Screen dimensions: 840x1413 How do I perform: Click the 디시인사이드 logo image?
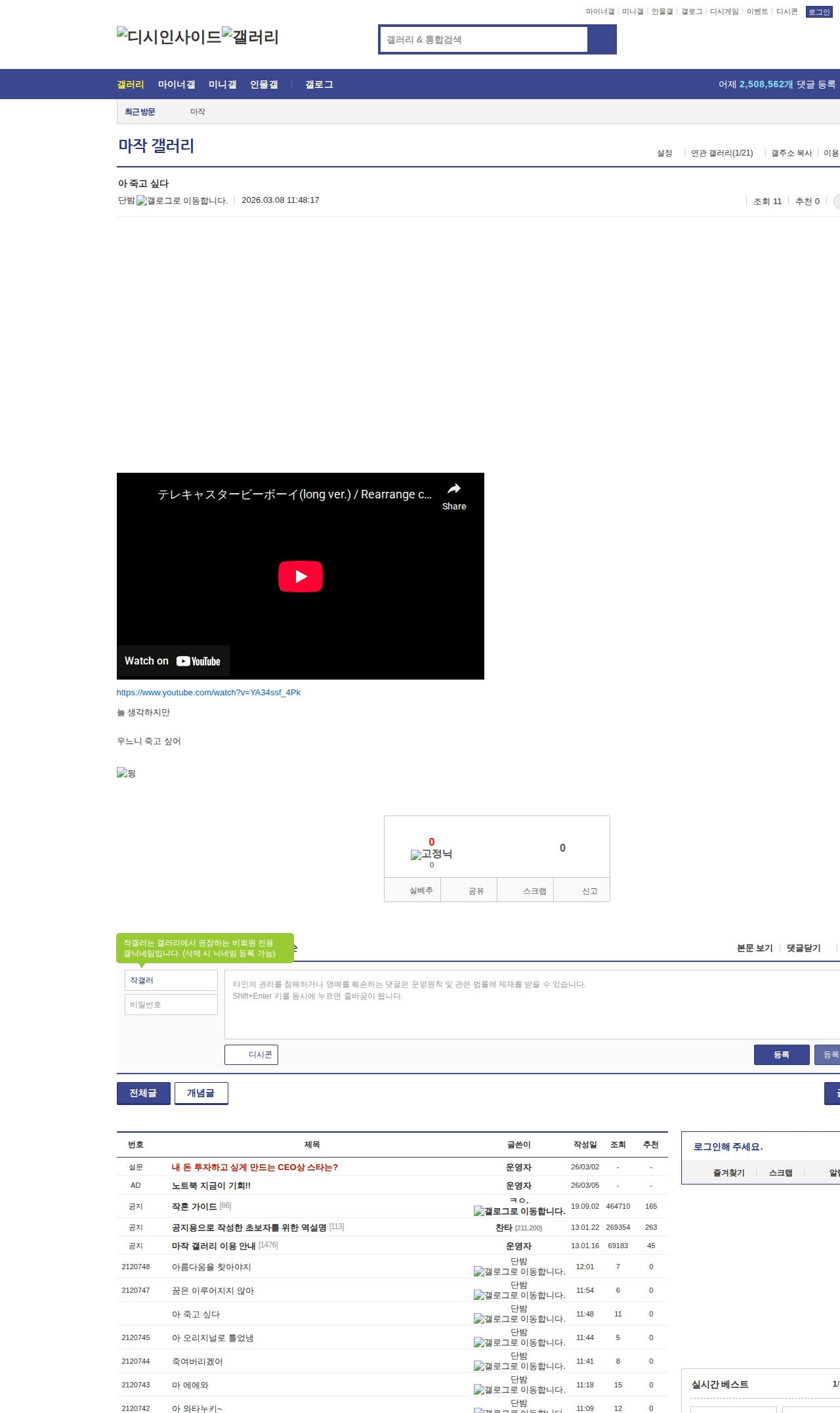[169, 36]
